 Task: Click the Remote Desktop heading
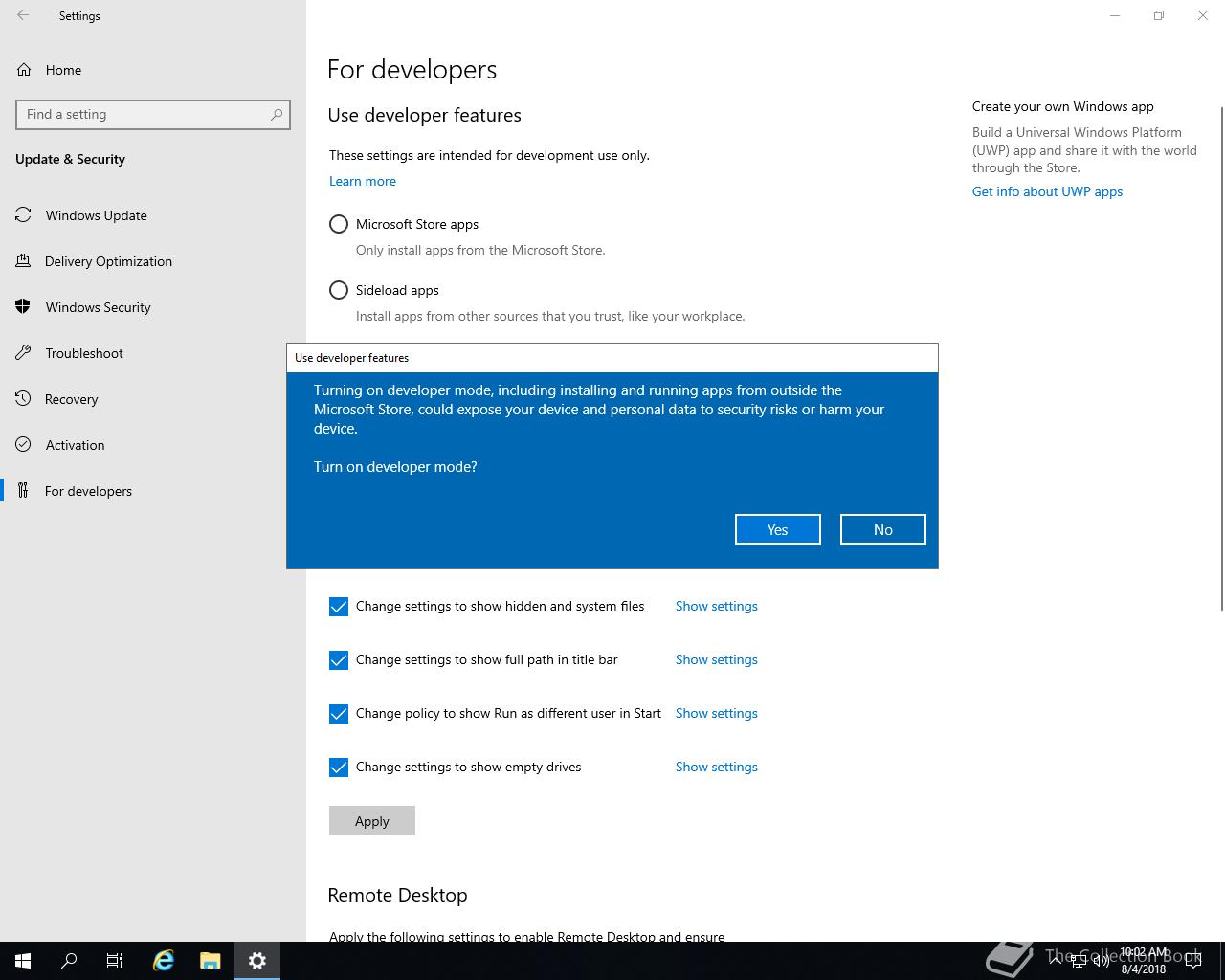397,895
